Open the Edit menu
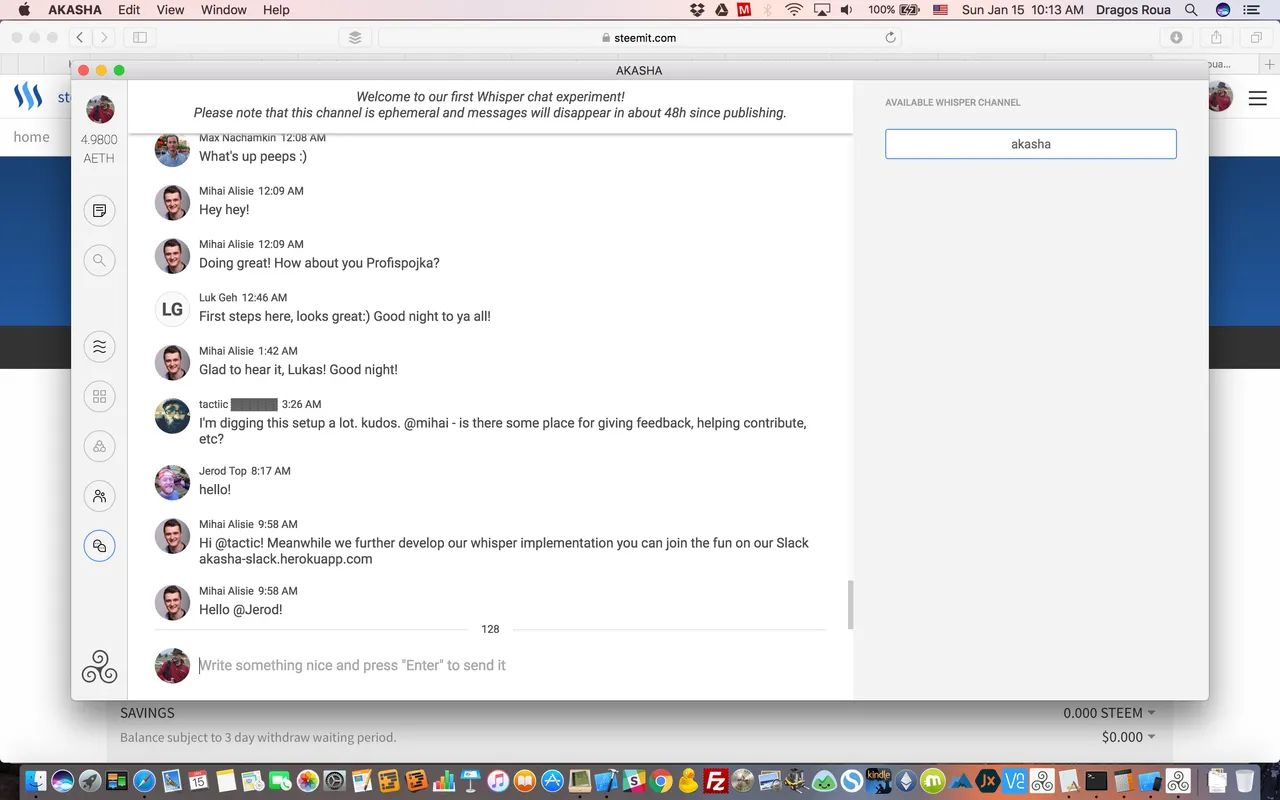1280x800 pixels. coord(129,10)
